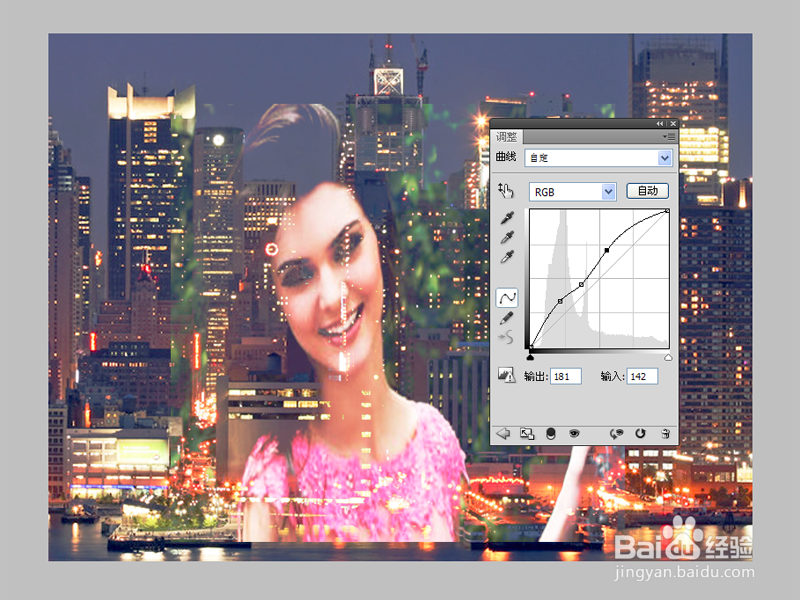Collapse the panel with double-arrow icon
The height and width of the screenshot is (600, 800).
click(660, 123)
